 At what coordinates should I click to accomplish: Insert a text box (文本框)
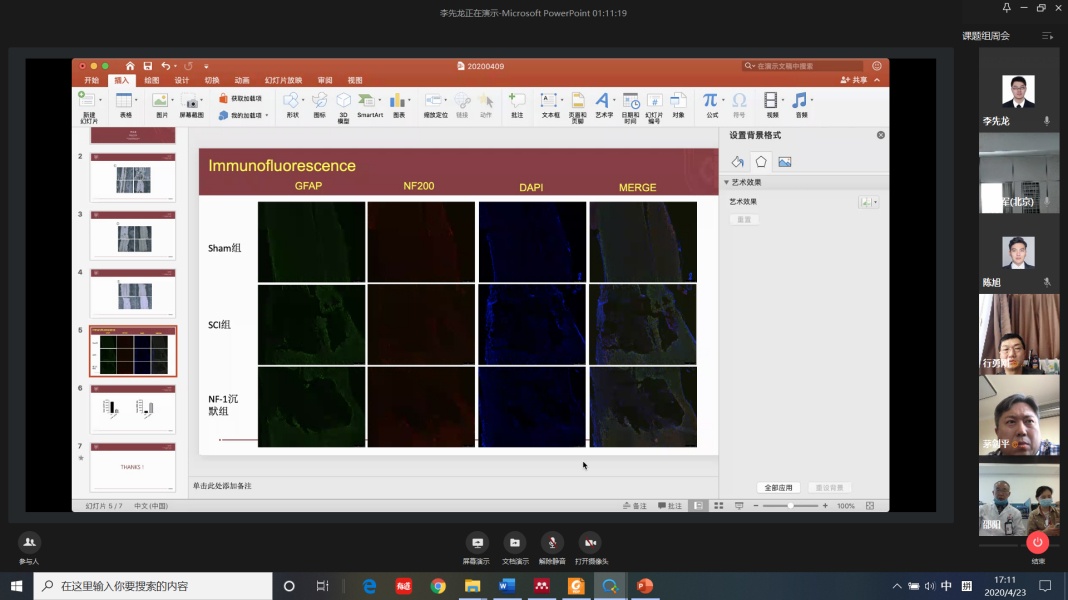pyautogui.click(x=550, y=102)
